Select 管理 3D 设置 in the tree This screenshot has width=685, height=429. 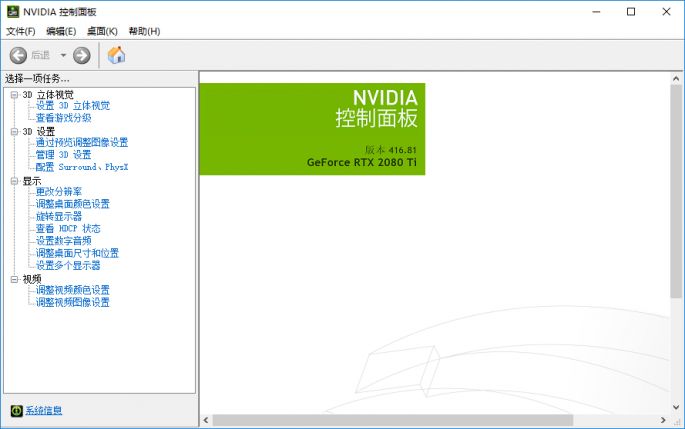click(63, 155)
